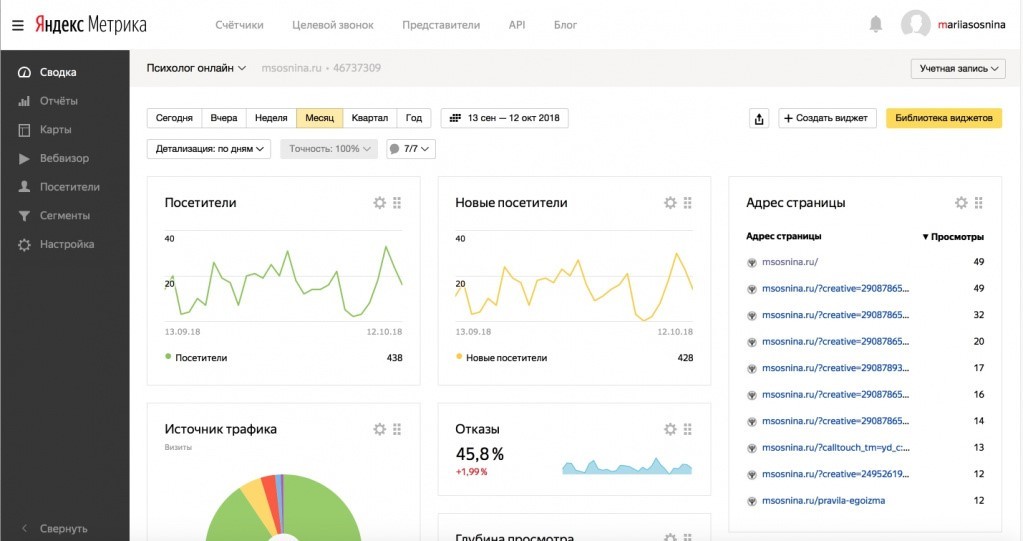
Task: Click the Карты sidebar icon
Action: tap(24, 130)
